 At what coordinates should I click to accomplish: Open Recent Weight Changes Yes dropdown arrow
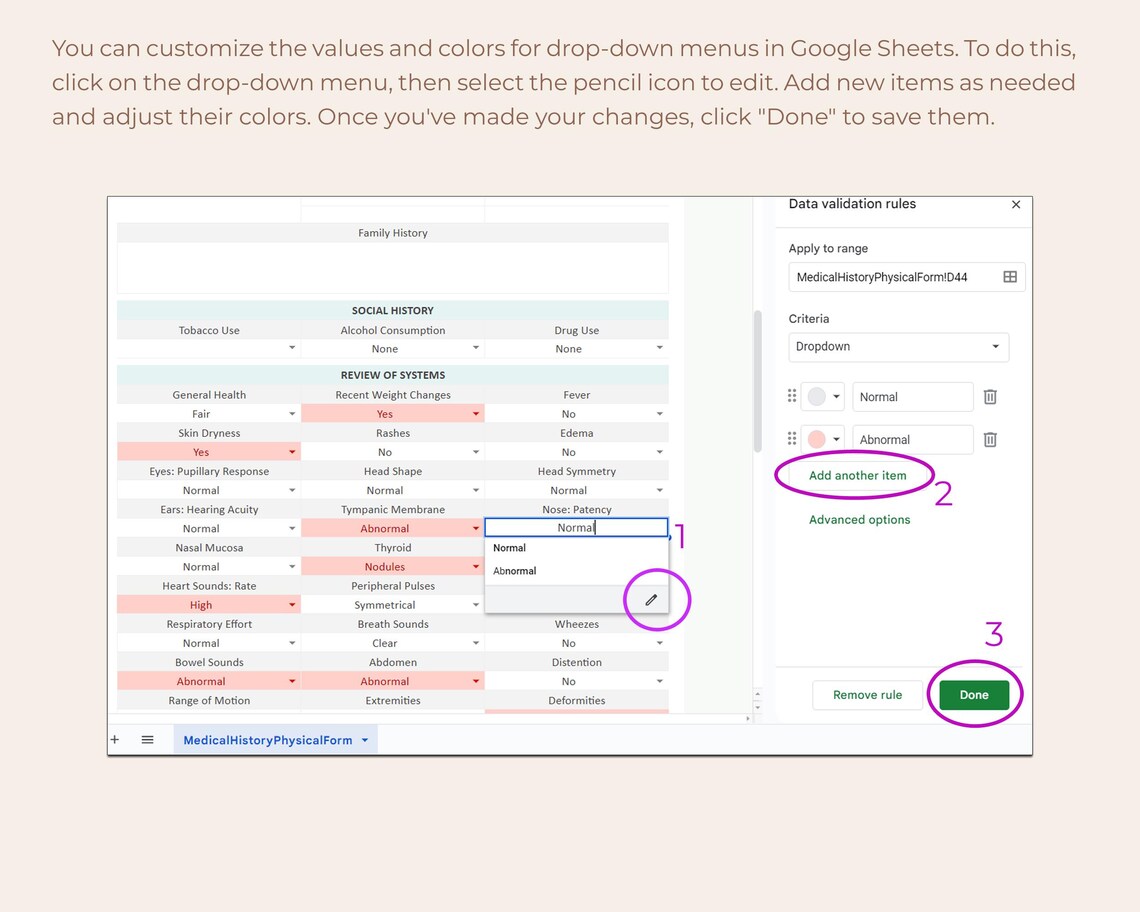pos(476,414)
